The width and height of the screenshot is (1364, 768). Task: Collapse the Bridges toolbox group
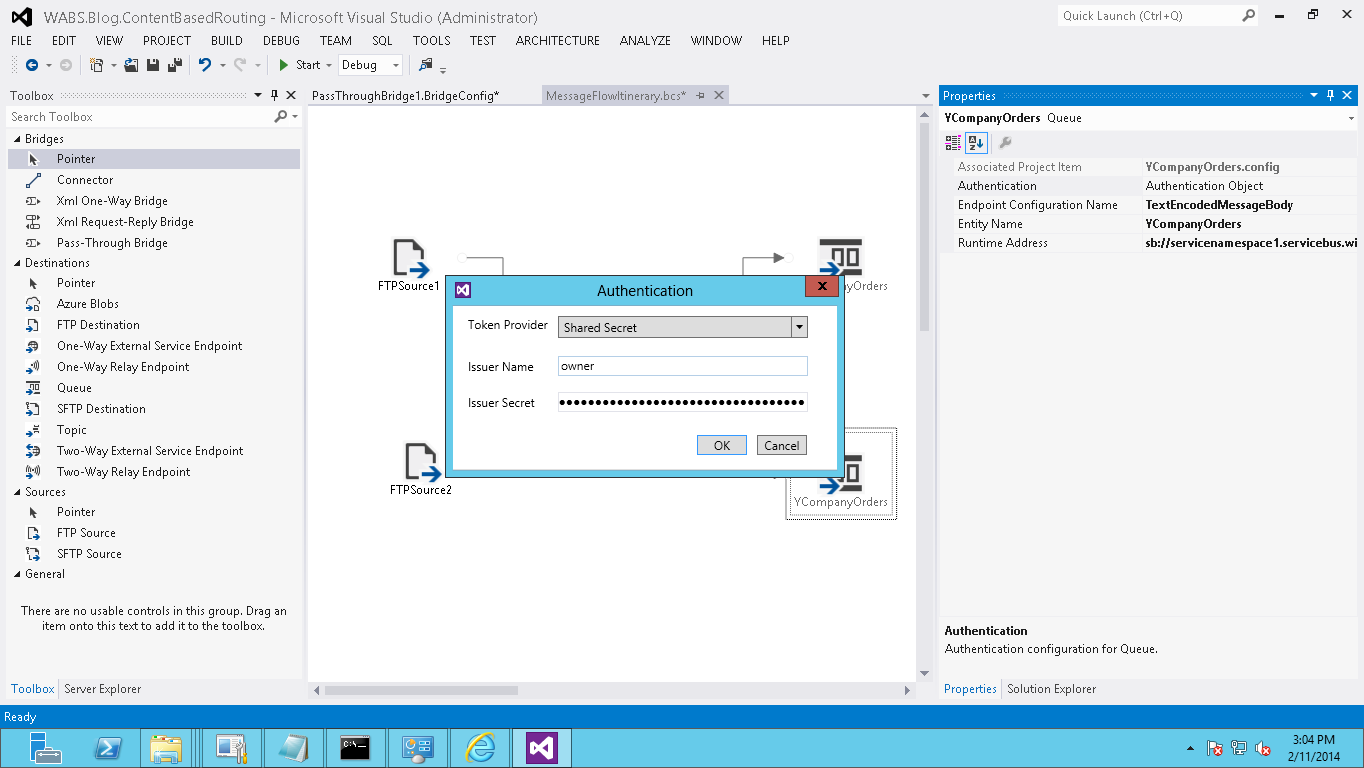point(17,139)
